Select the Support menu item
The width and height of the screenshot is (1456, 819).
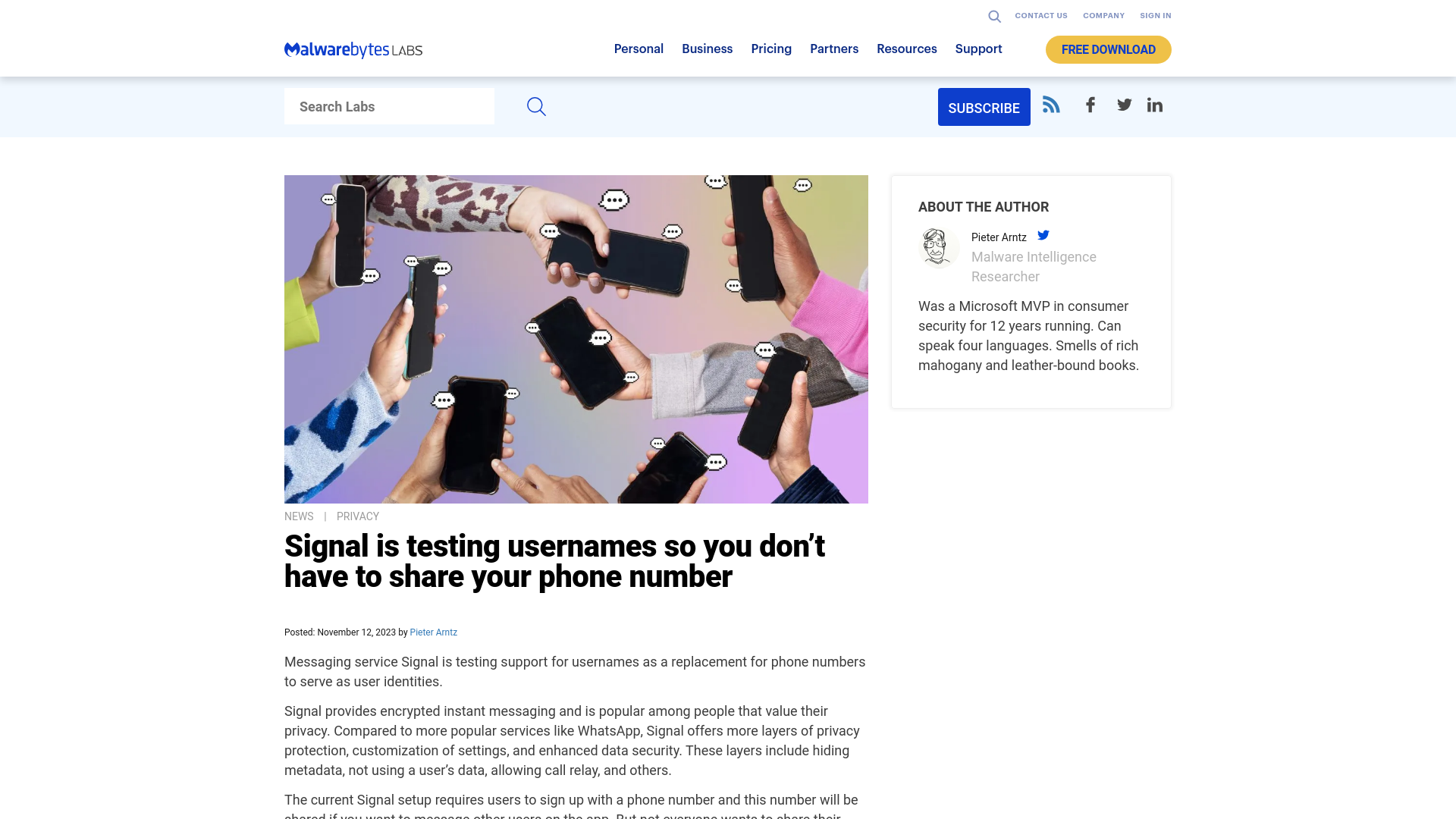click(978, 49)
